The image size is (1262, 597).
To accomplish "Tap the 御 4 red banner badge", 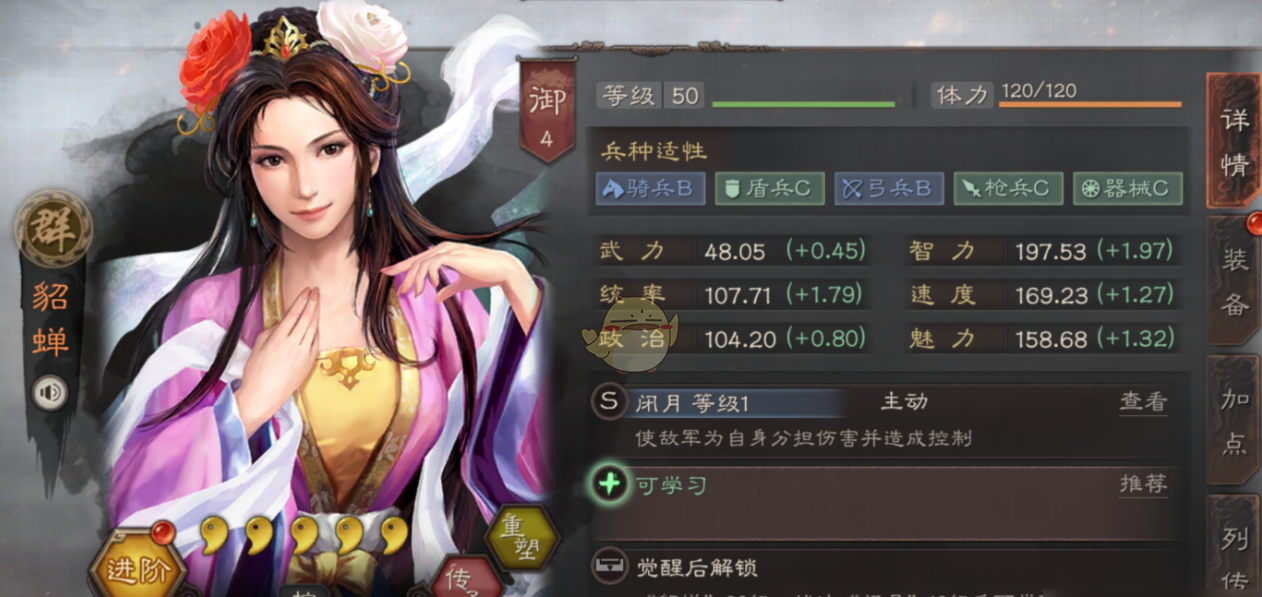I will point(547,109).
